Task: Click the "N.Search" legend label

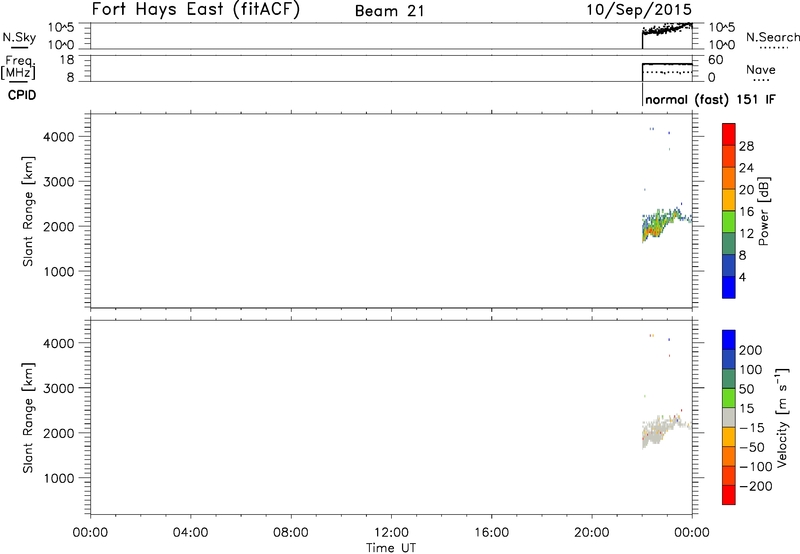Action: pos(772,37)
